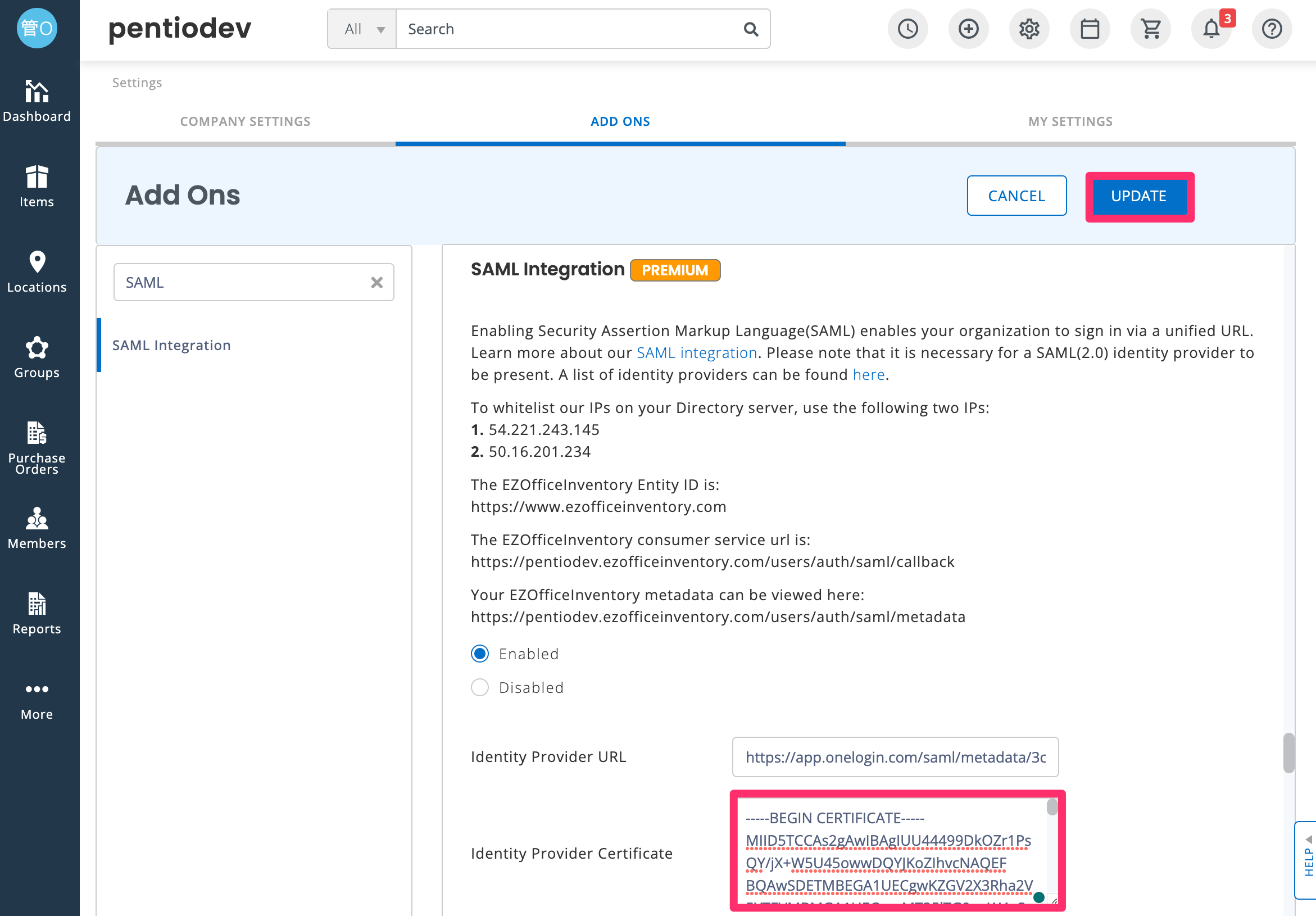Open the user avatar profile icon
This screenshot has width=1316, height=916.
pyautogui.click(x=37, y=28)
